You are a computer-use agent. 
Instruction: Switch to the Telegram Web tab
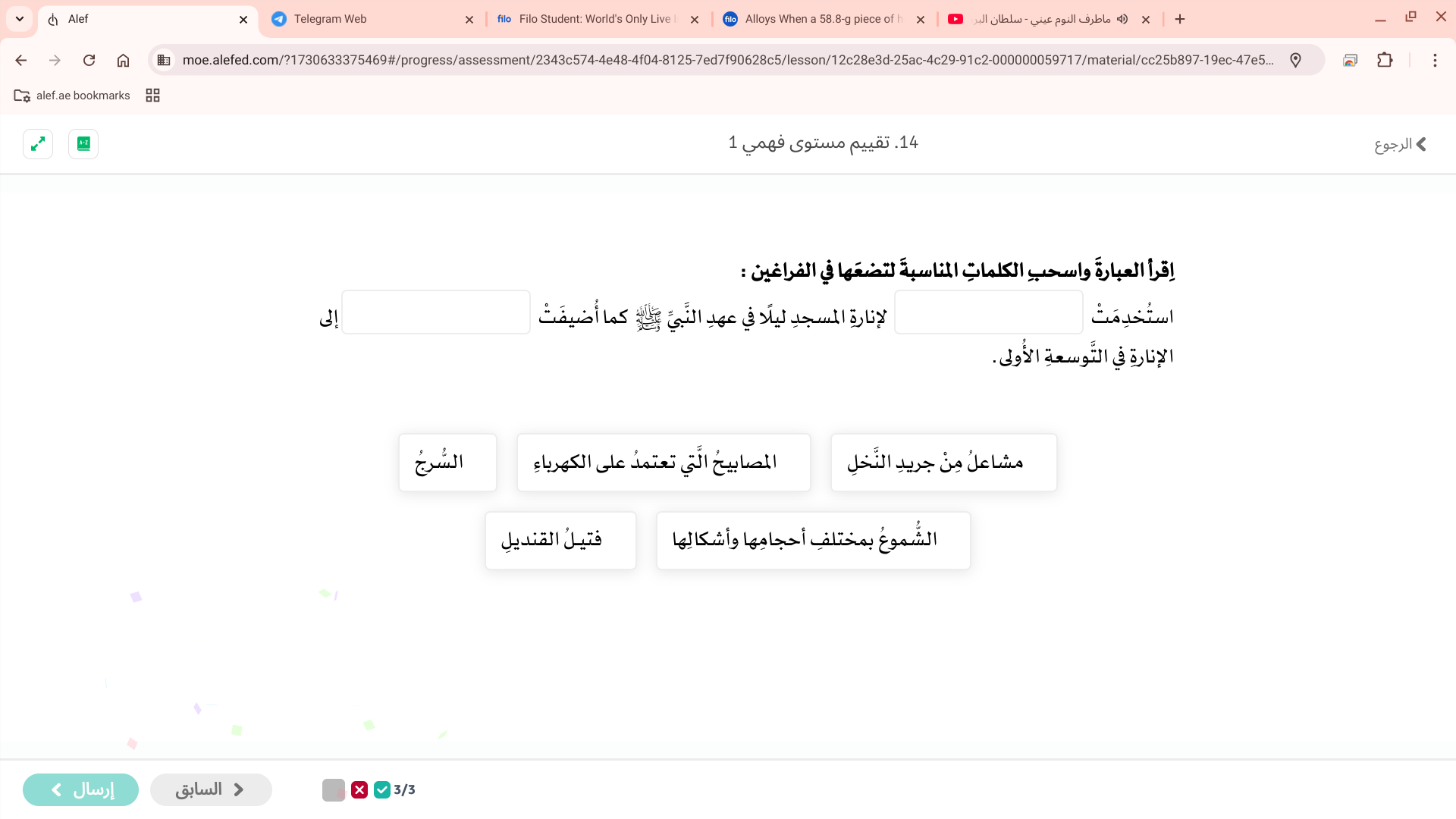tap(372, 19)
